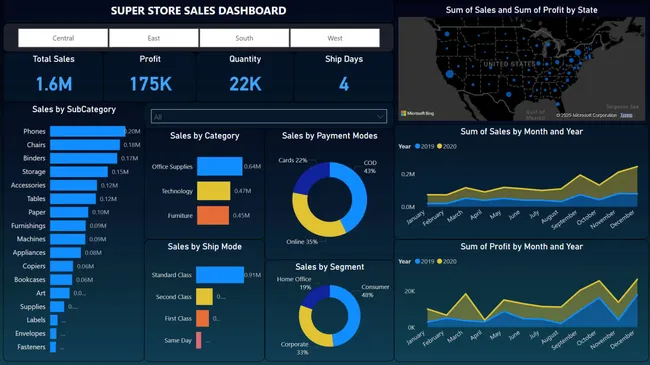This screenshot has height=365, width=650.
Task: Select the Tables bar in SubCategory chart
Action: click(73, 199)
